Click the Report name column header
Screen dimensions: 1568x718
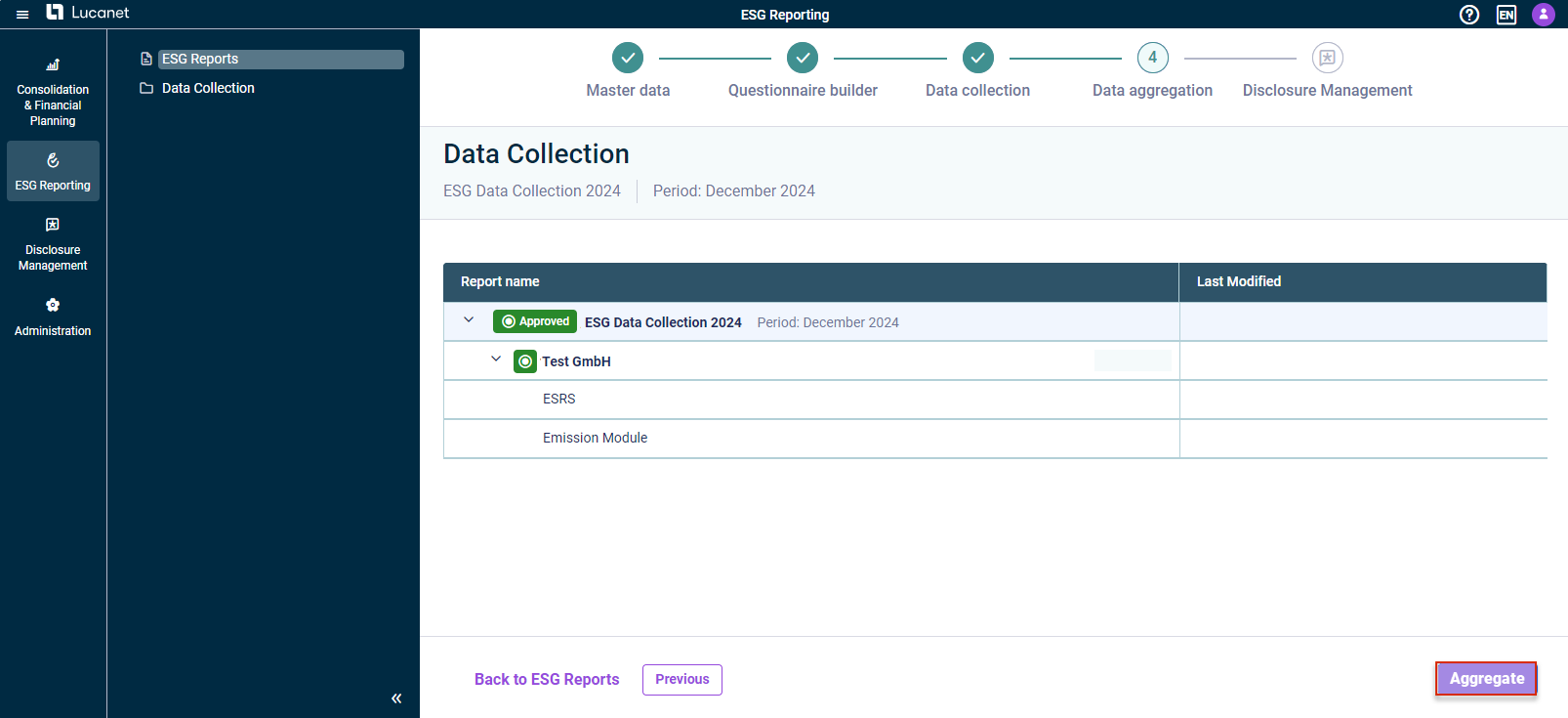click(811, 282)
